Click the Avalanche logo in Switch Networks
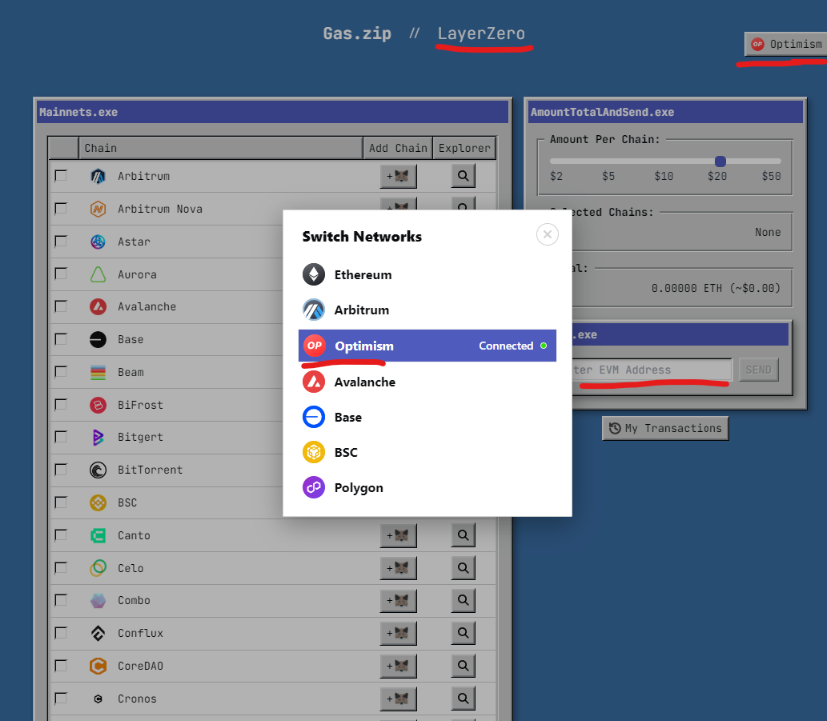827x721 pixels. (313, 382)
